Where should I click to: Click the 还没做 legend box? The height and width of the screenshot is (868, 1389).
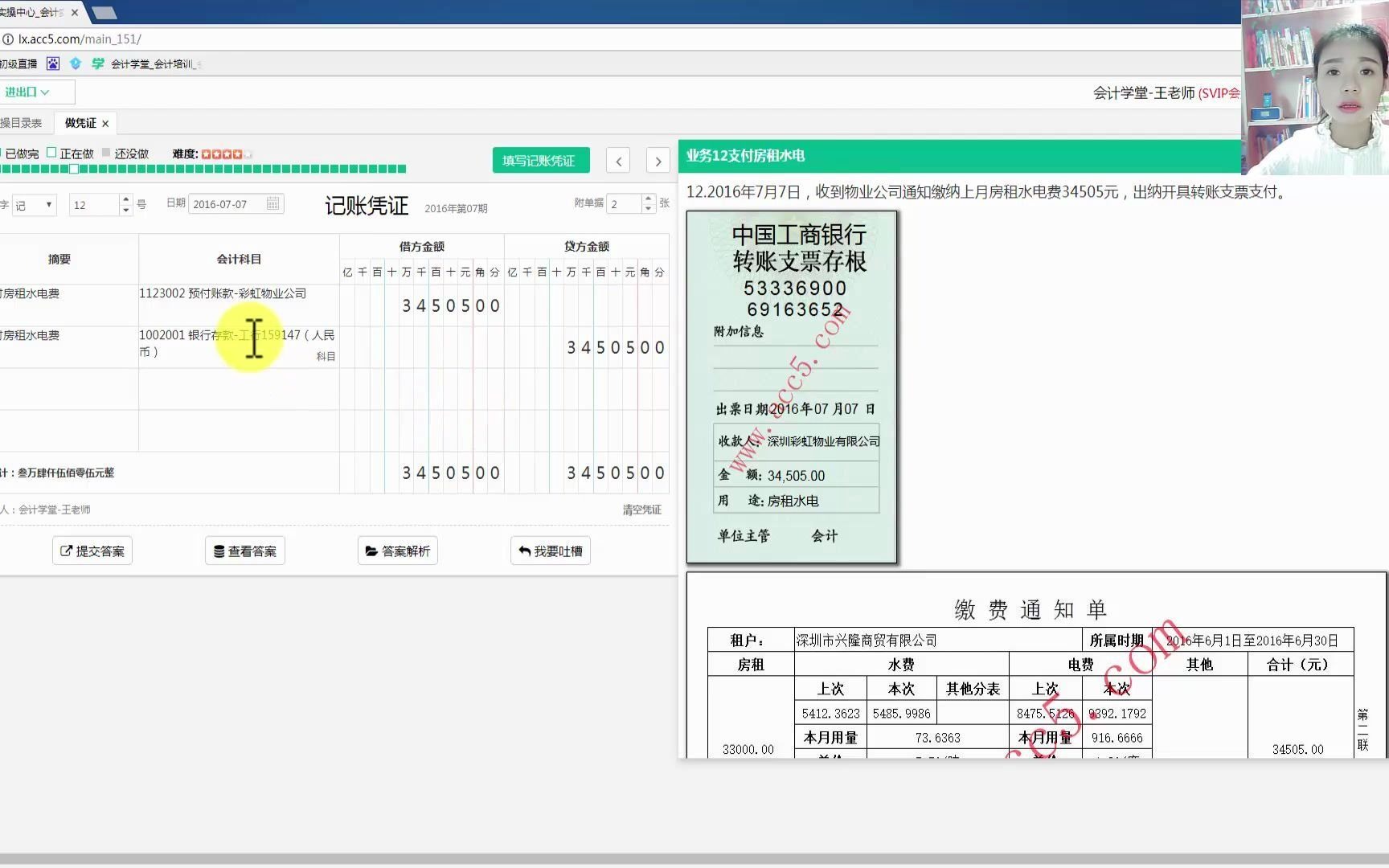(x=106, y=152)
